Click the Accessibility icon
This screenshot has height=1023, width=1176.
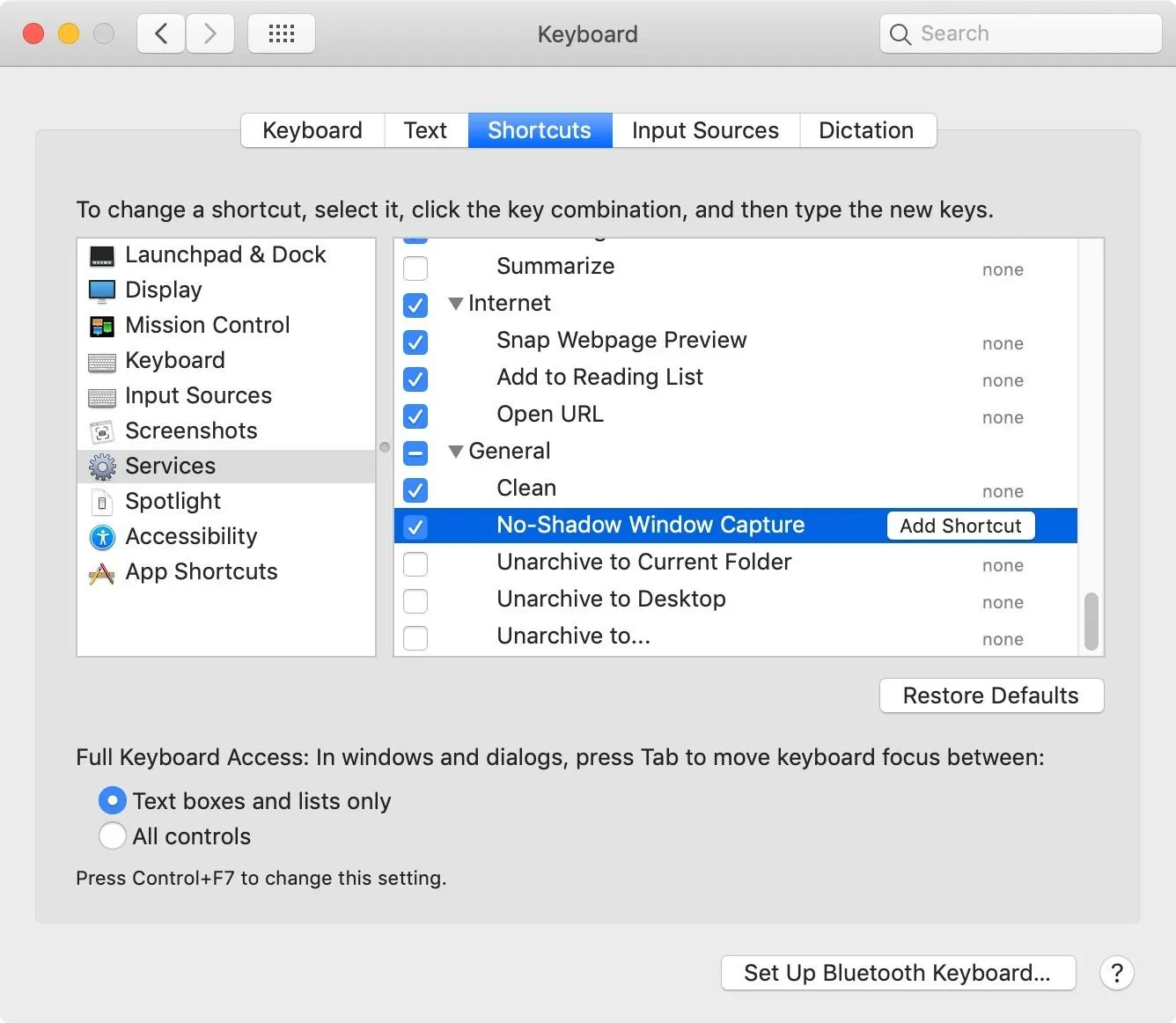click(x=102, y=537)
